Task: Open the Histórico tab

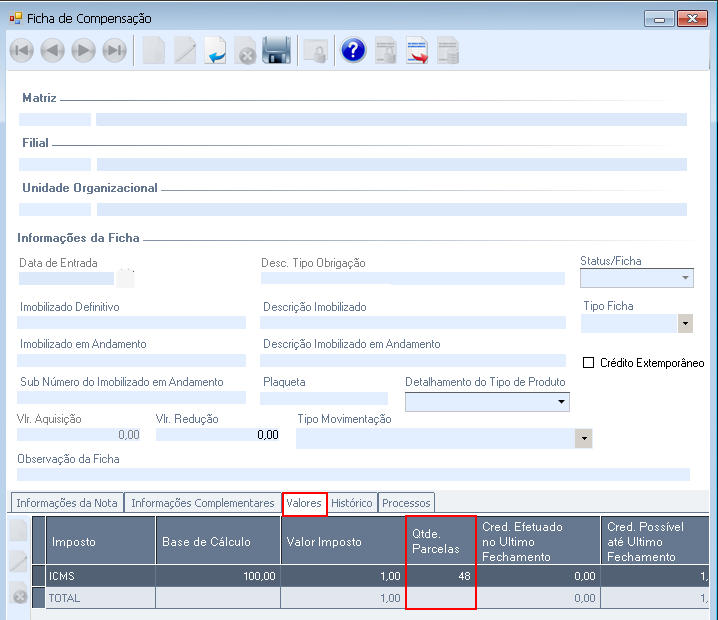Action: 352,503
